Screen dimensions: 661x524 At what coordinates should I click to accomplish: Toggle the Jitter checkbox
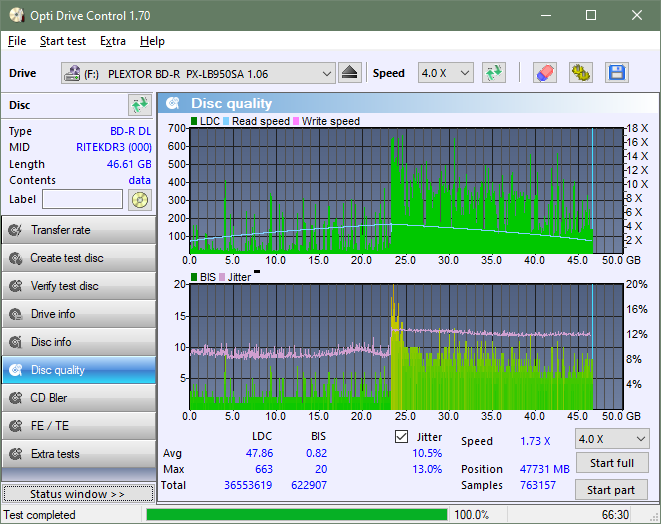pos(401,437)
